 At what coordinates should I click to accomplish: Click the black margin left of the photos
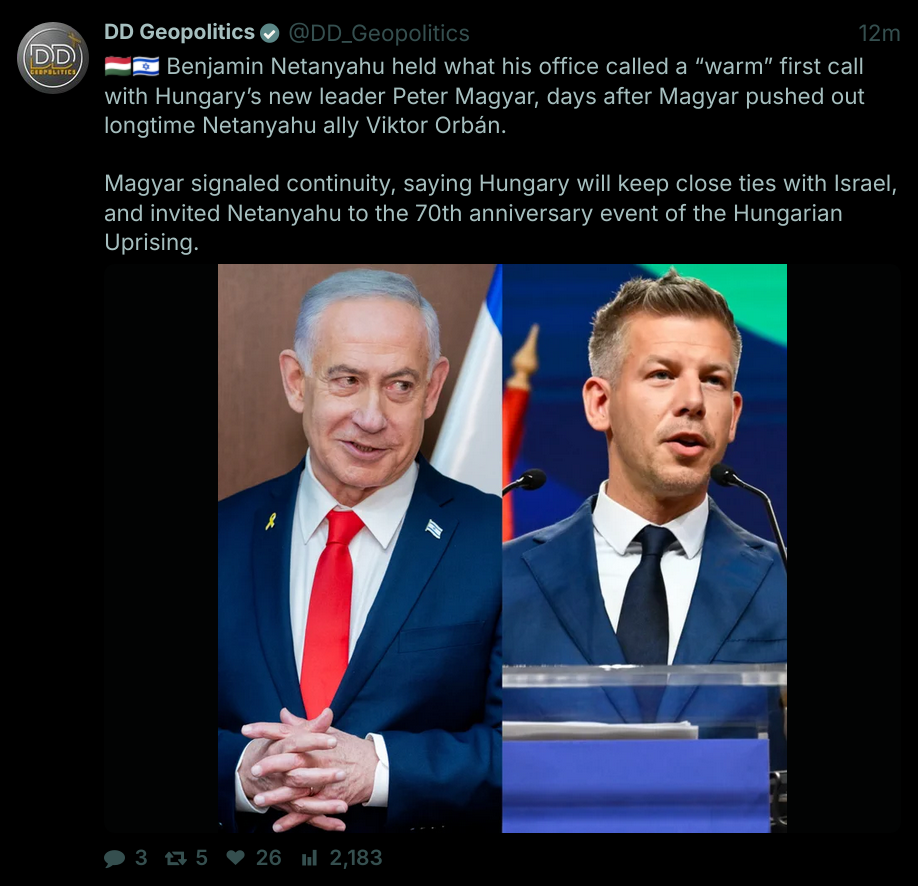pos(161,548)
